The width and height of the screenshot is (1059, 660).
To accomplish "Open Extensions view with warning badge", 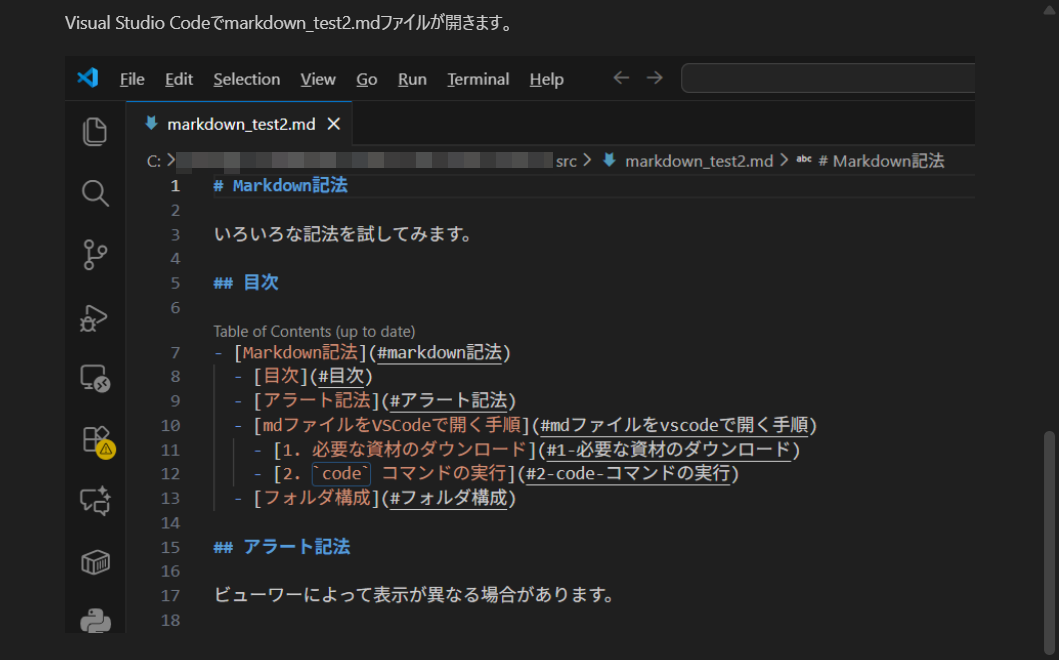I will (x=96, y=441).
